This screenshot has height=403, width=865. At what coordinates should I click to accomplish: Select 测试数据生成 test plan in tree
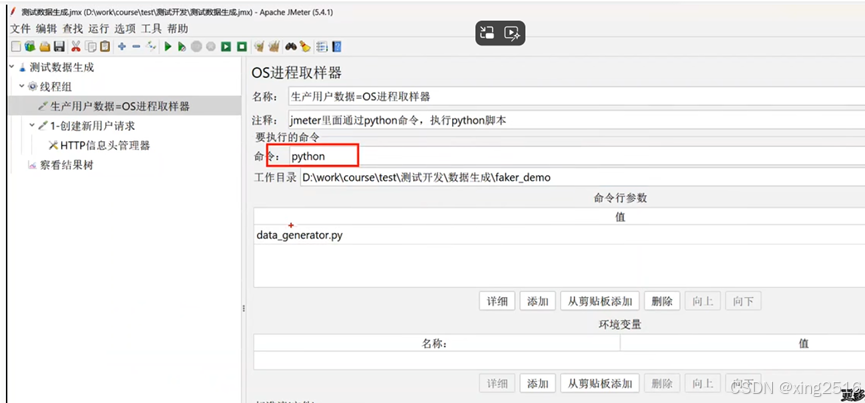(x=62, y=67)
